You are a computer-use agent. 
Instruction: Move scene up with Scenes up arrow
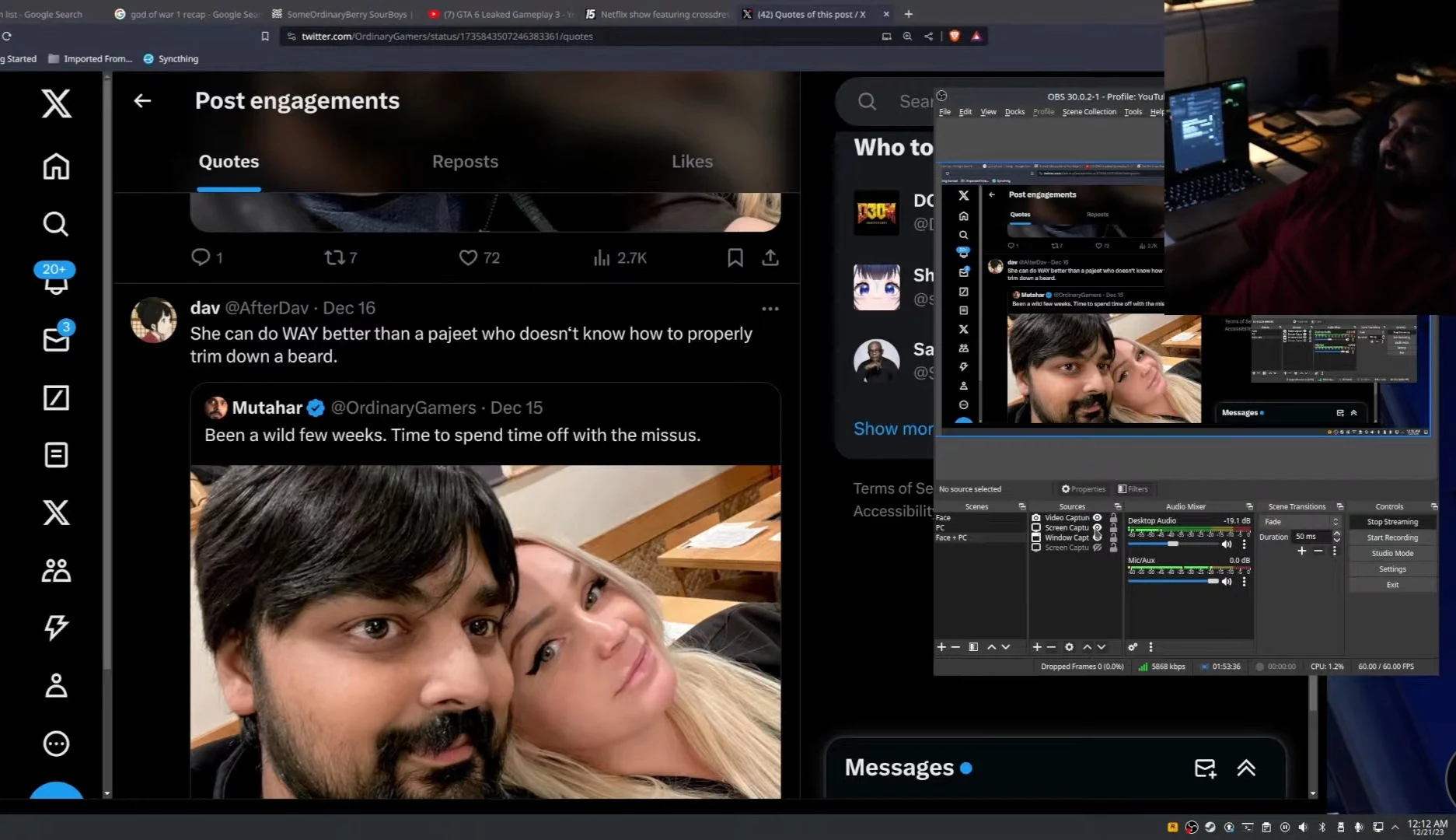(x=991, y=647)
